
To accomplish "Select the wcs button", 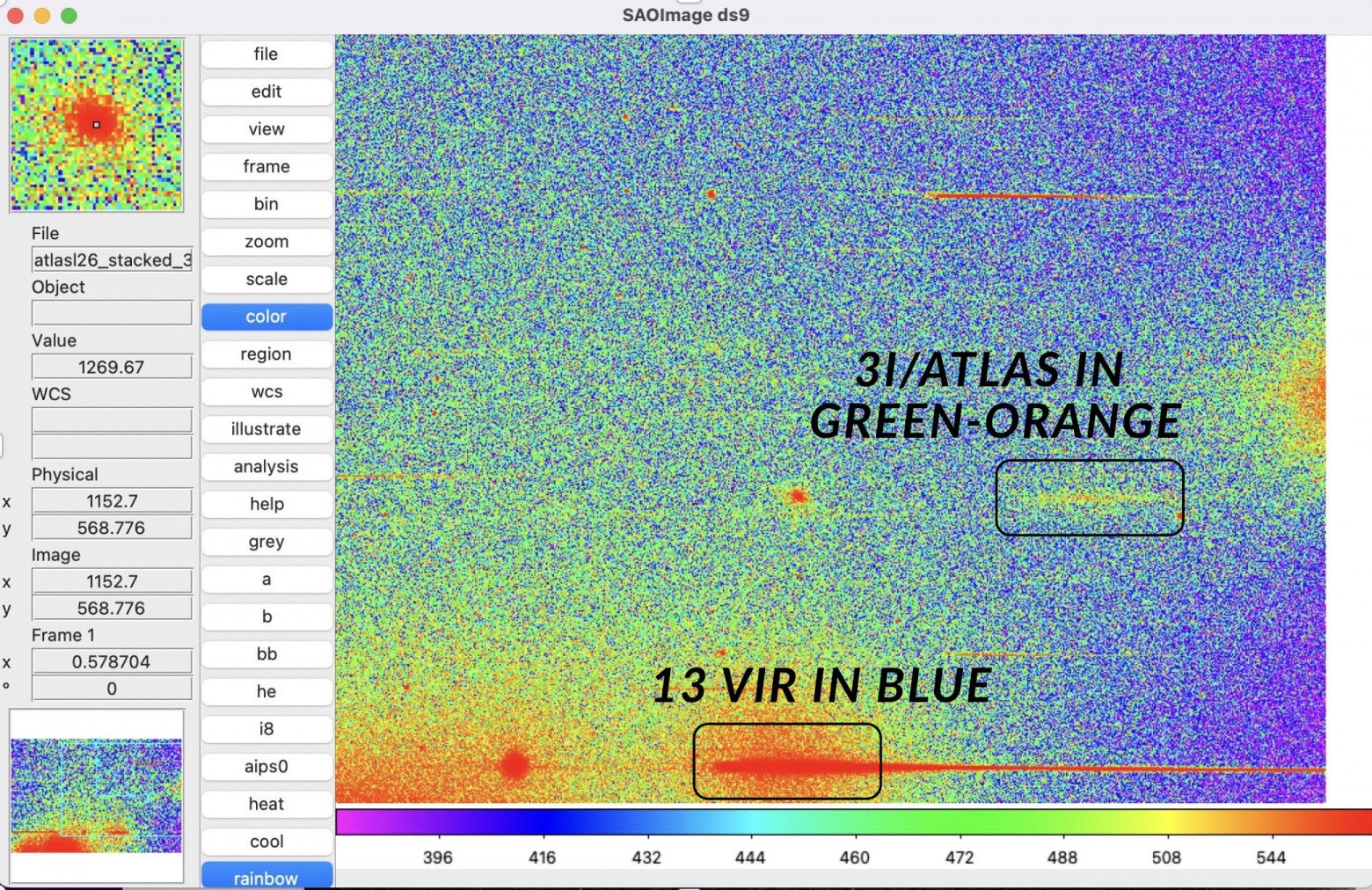I will pyautogui.click(x=266, y=391).
